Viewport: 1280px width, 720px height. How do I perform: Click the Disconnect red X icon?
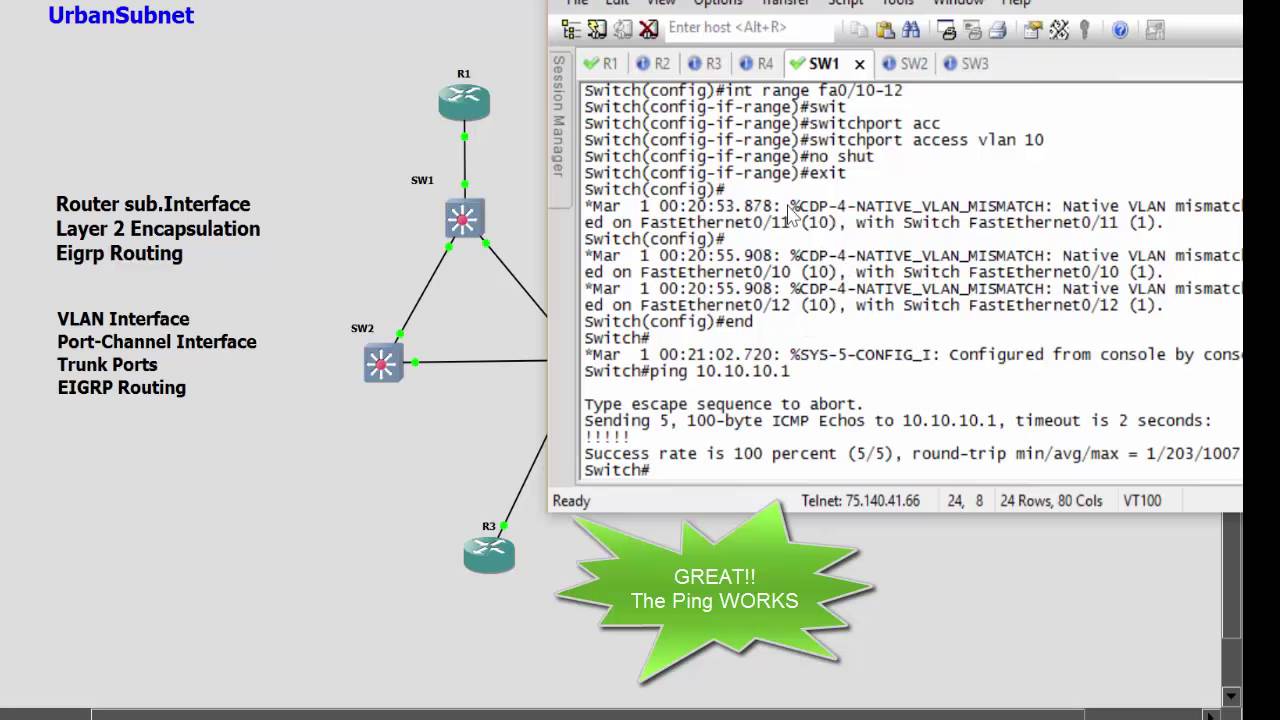click(x=649, y=29)
